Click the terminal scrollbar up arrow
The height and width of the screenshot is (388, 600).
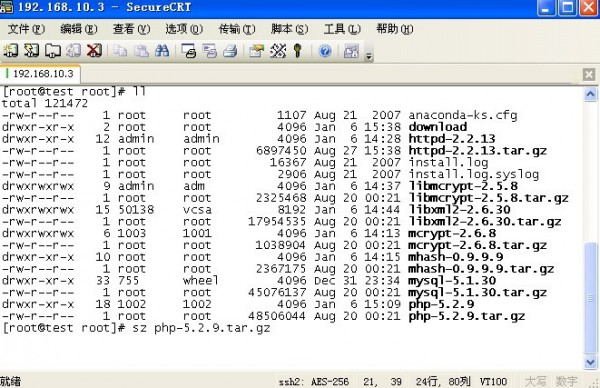(x=590, y=94)
